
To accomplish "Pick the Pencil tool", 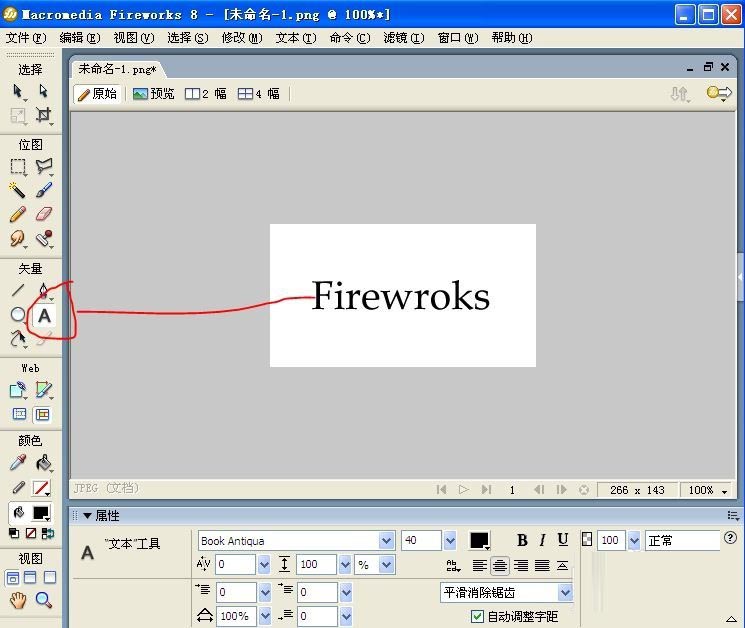I will point(18,214).
